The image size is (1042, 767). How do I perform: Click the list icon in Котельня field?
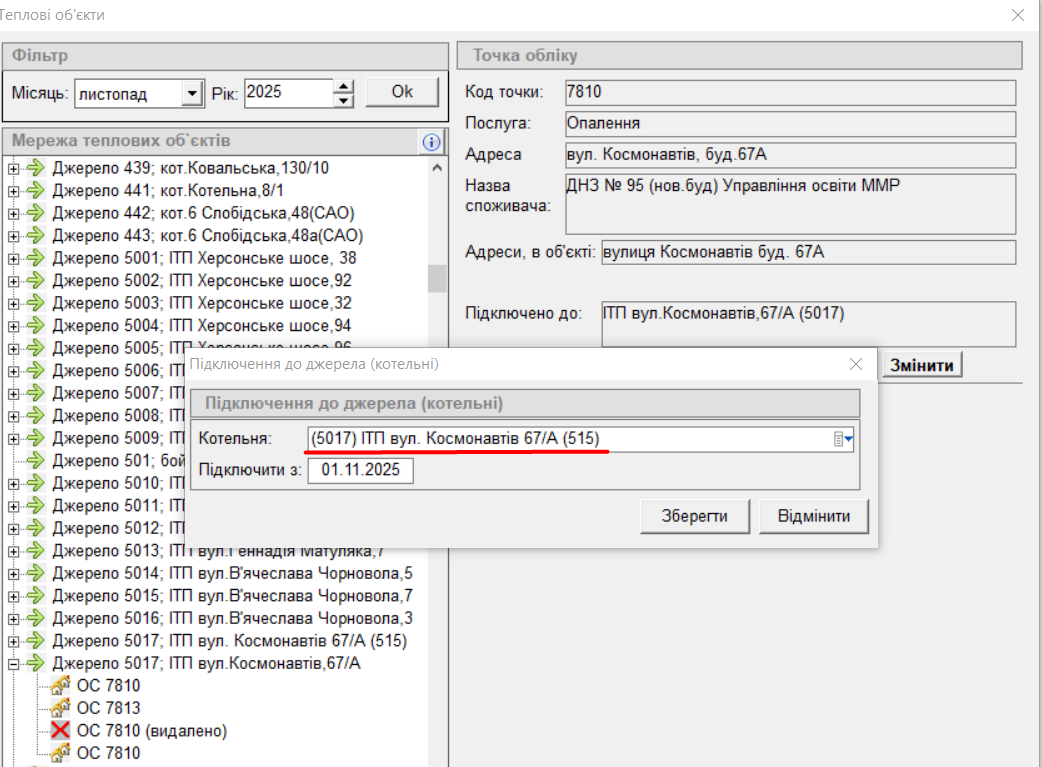[837, 439]
